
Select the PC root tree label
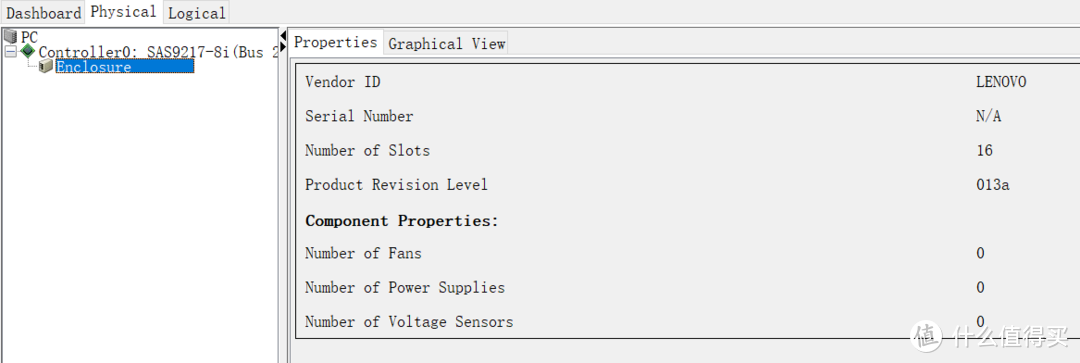pyautogui.click(x=29, y=37)
